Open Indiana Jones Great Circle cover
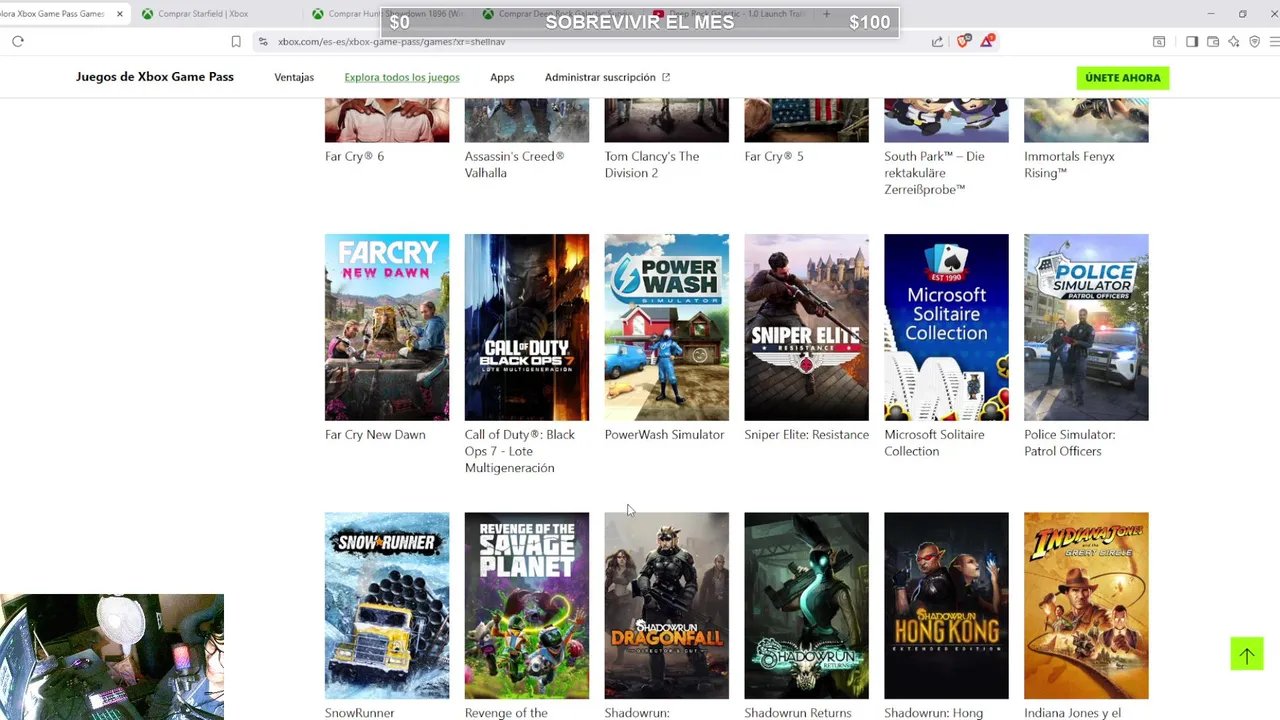Image resolution: width=1280 pixels, height=720 pixels. (x=1086, y=606)
